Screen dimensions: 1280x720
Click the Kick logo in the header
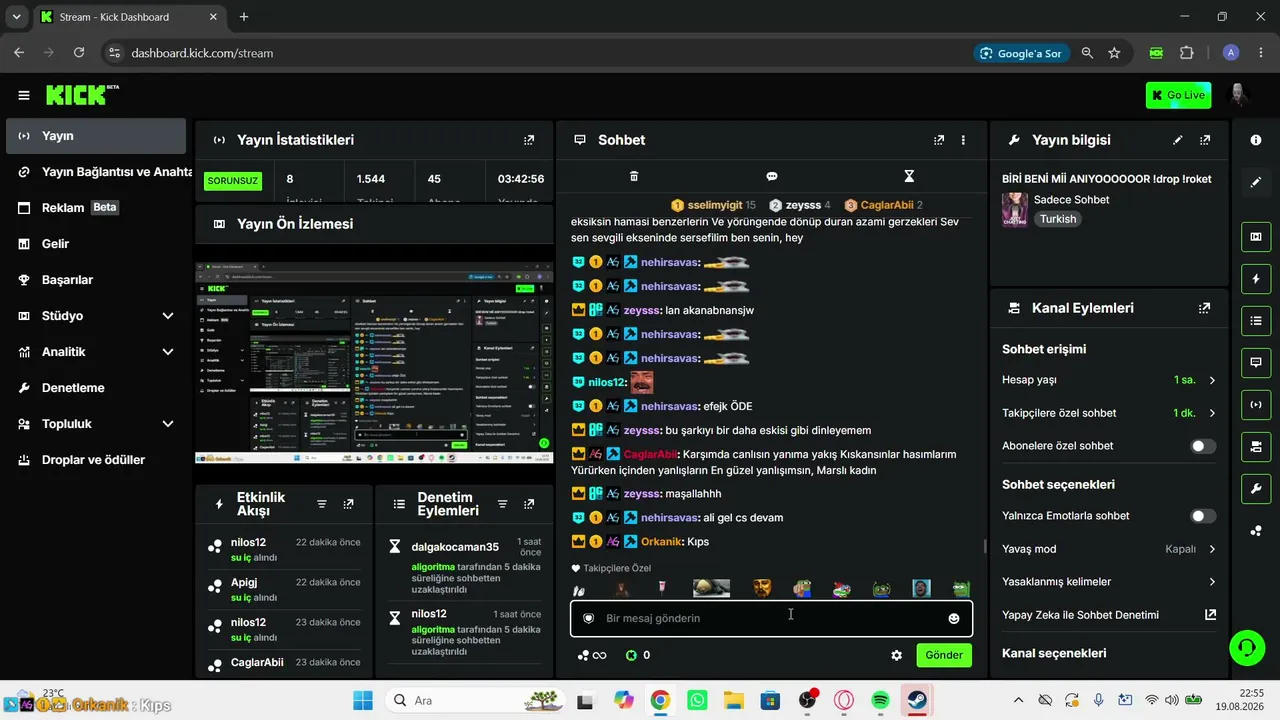(82, 95)
